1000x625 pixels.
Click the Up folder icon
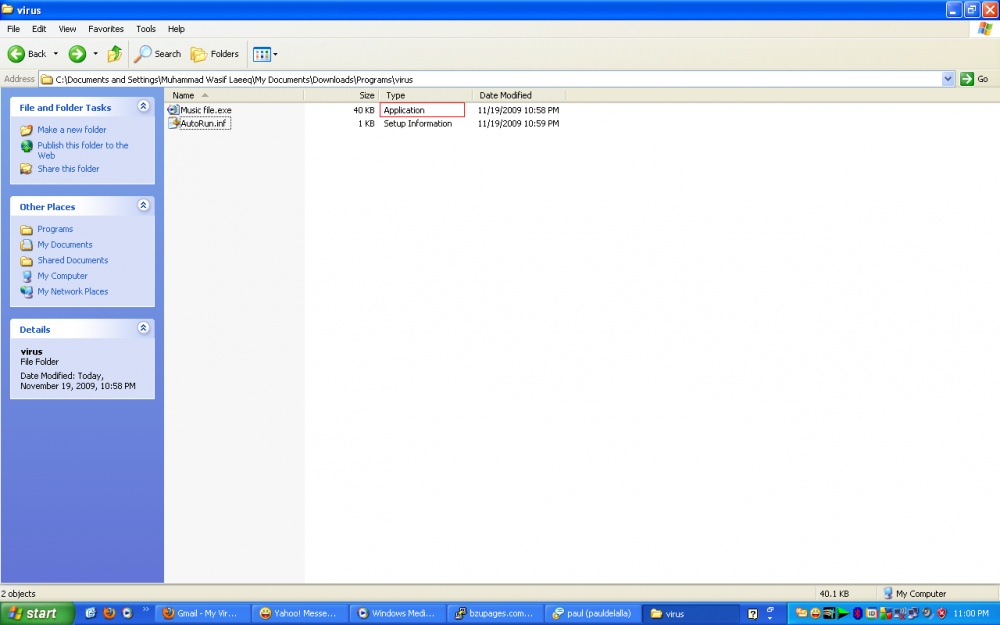[x=115, y=54]
